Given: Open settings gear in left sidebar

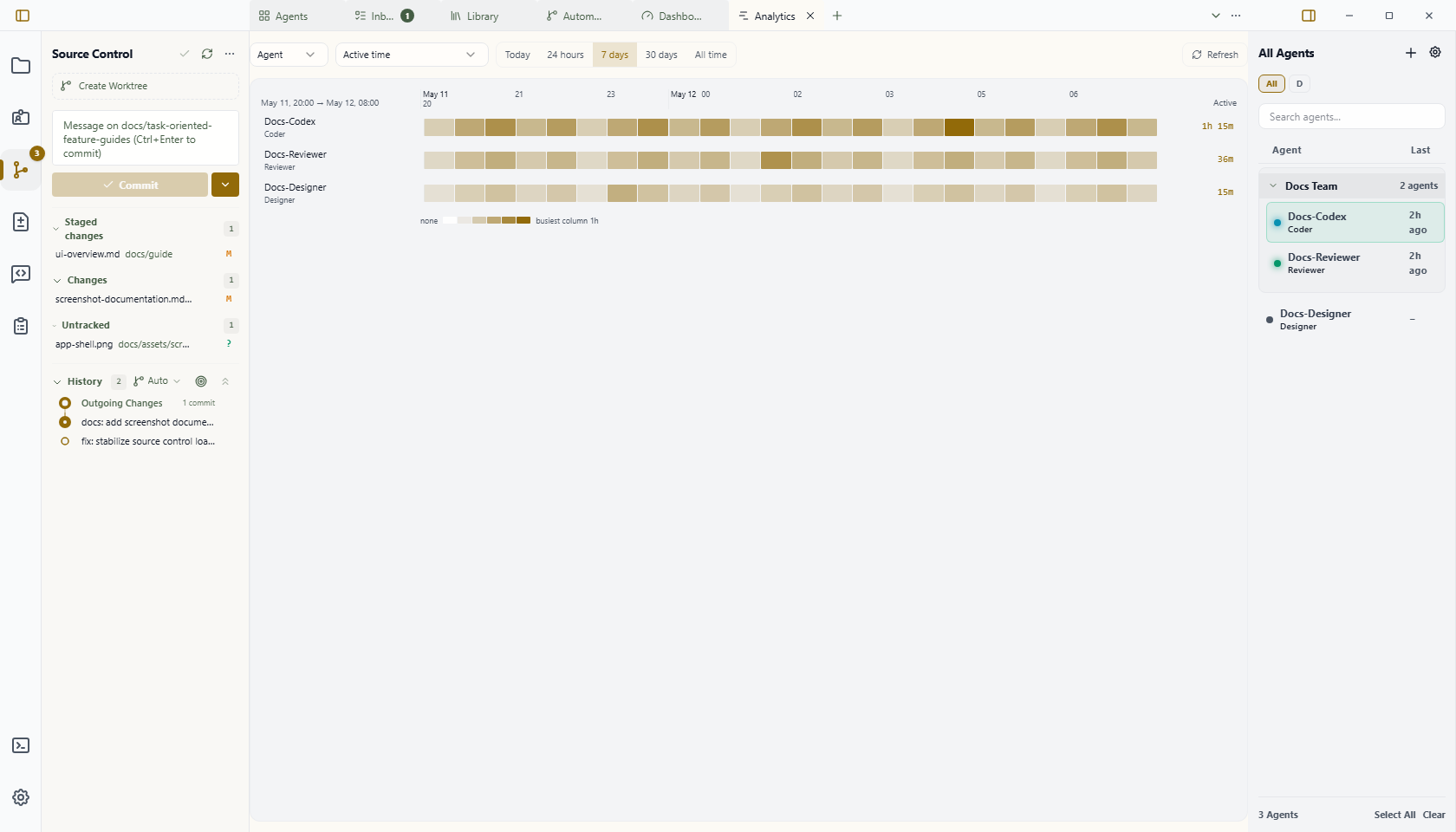Looking at the screenshot, I should pos(21,797).
